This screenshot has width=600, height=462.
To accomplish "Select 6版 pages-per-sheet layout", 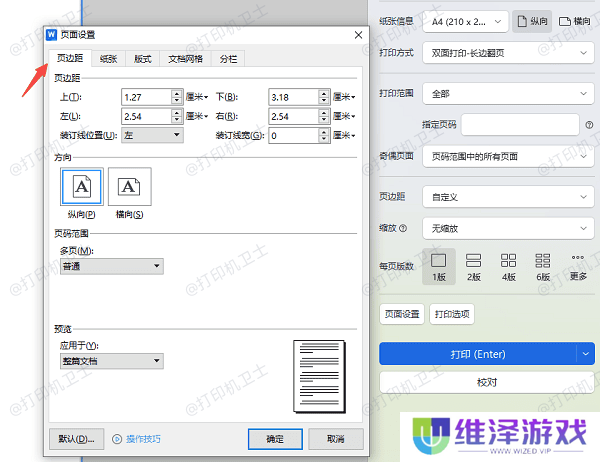I will coord(543,267).
